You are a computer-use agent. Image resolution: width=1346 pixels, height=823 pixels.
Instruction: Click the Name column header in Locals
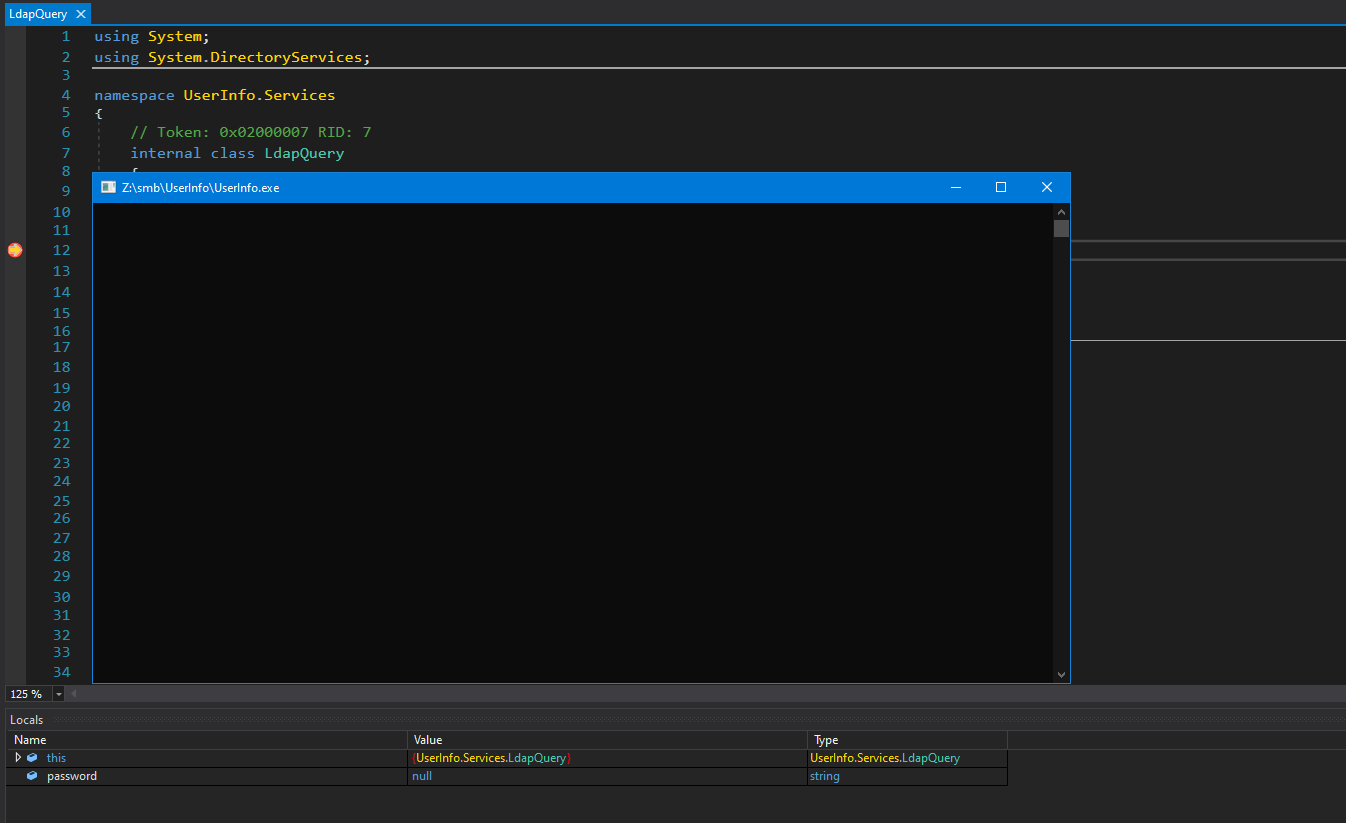[30, 740]
